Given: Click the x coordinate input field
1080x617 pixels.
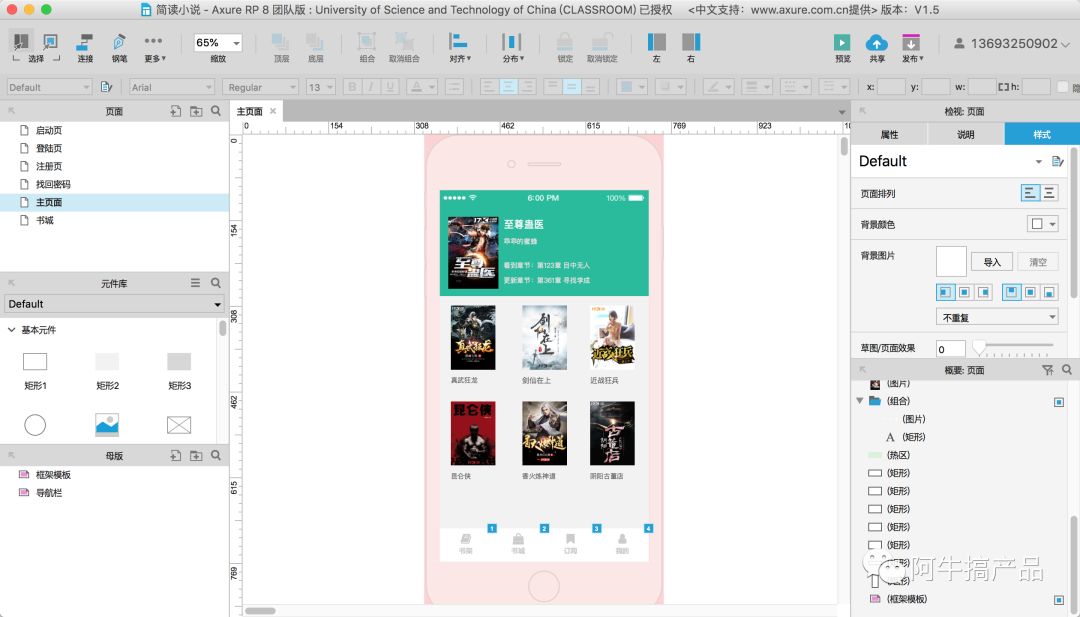Looking at the screenshot, I should [891, 87].
